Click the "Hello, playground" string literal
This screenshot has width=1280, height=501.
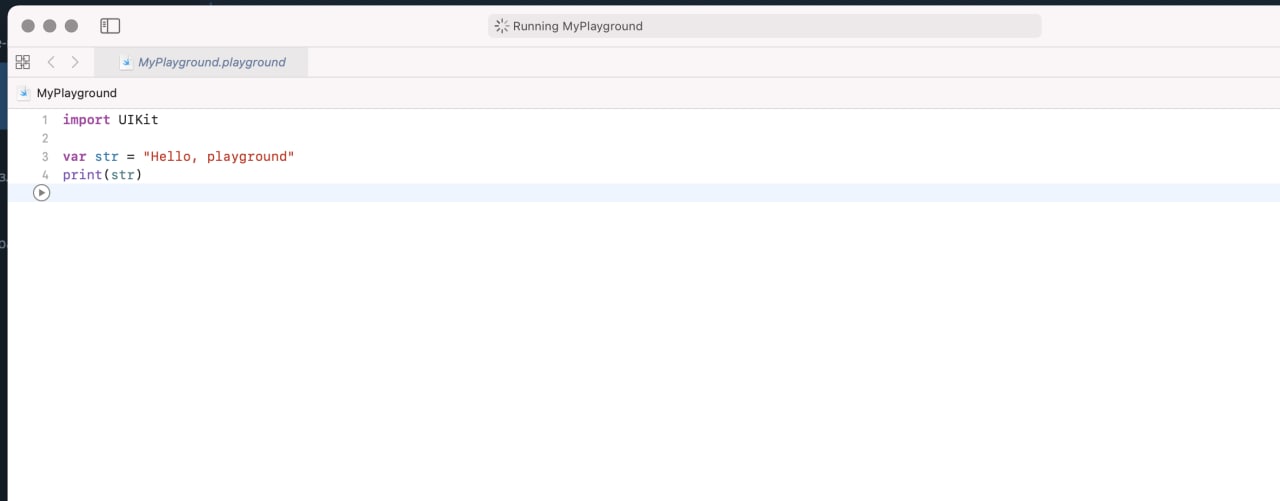[219, 157]
